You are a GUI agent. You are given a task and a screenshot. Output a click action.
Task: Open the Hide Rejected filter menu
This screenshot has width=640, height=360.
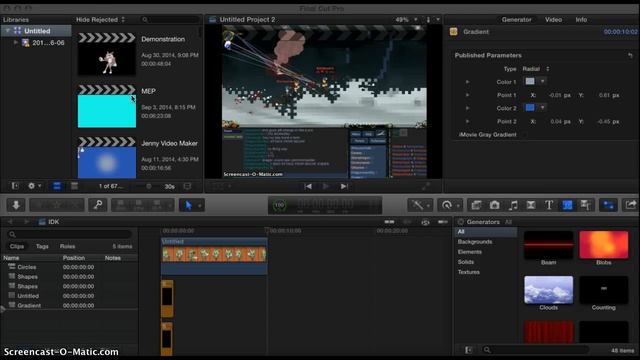tap(100, 20)
